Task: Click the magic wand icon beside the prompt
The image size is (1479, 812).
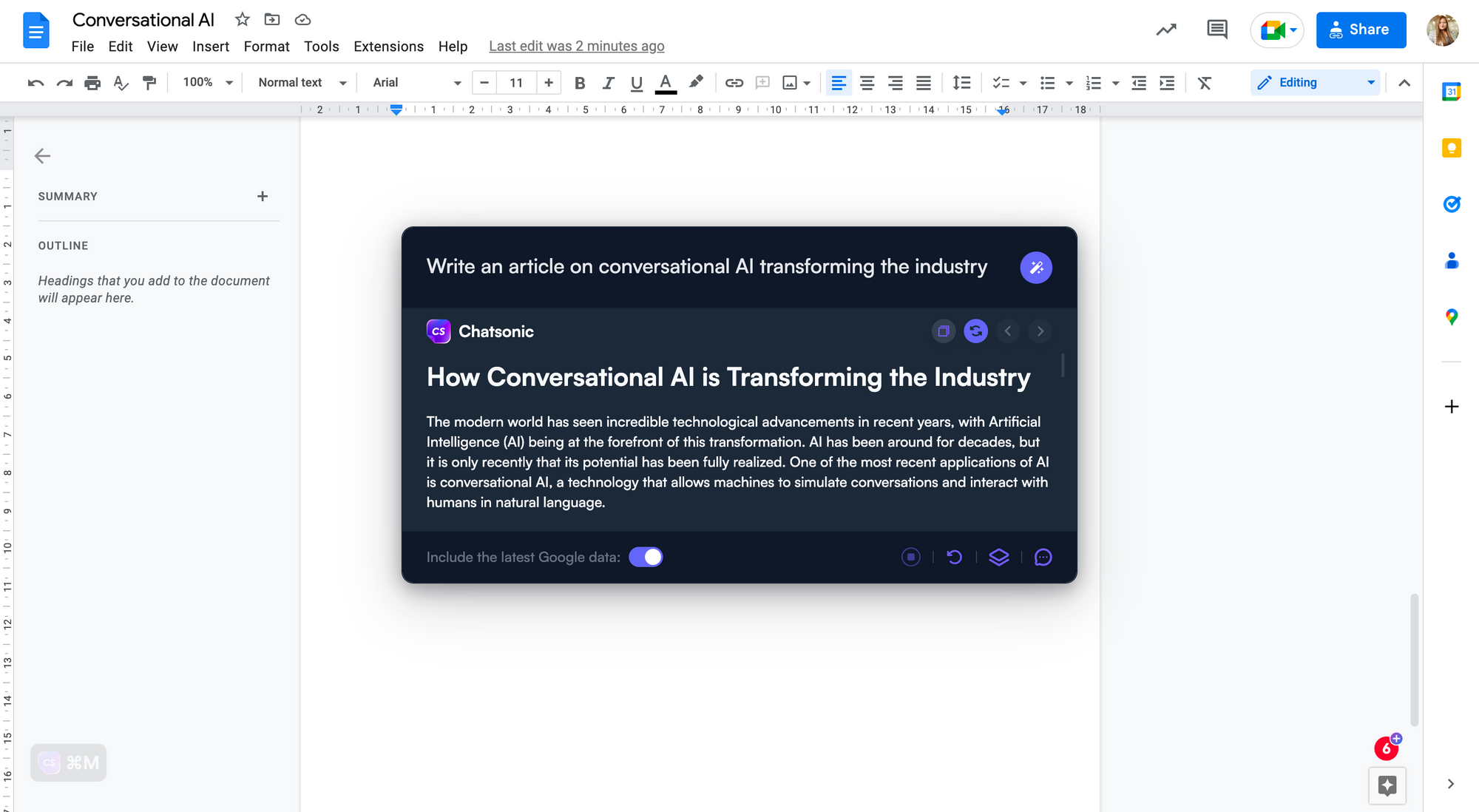Action: (1036, 268)
